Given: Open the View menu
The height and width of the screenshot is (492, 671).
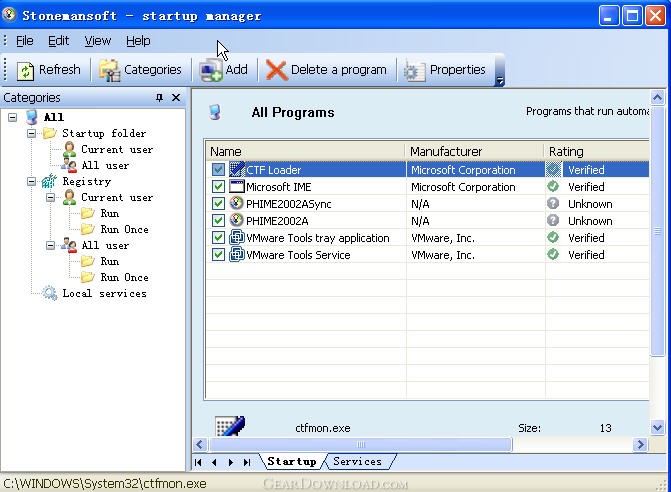Looking at the screenshot, I should 98,41.
